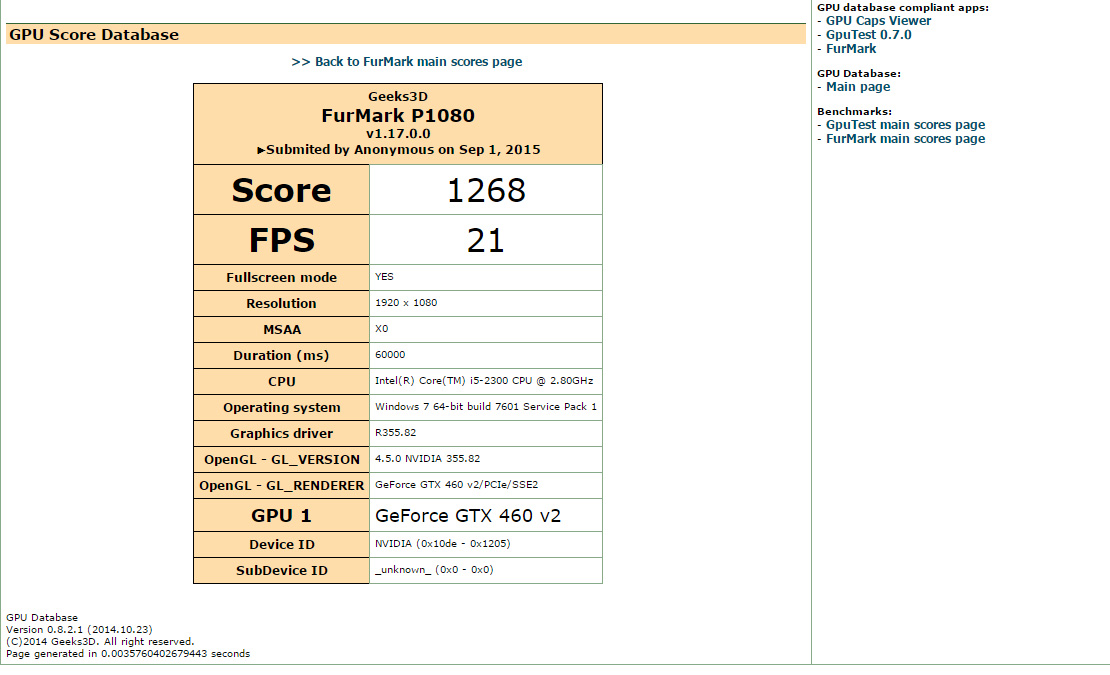Open GpuTest 0.7.0 link
The image size is (1110, 675).
coord(868,35)
